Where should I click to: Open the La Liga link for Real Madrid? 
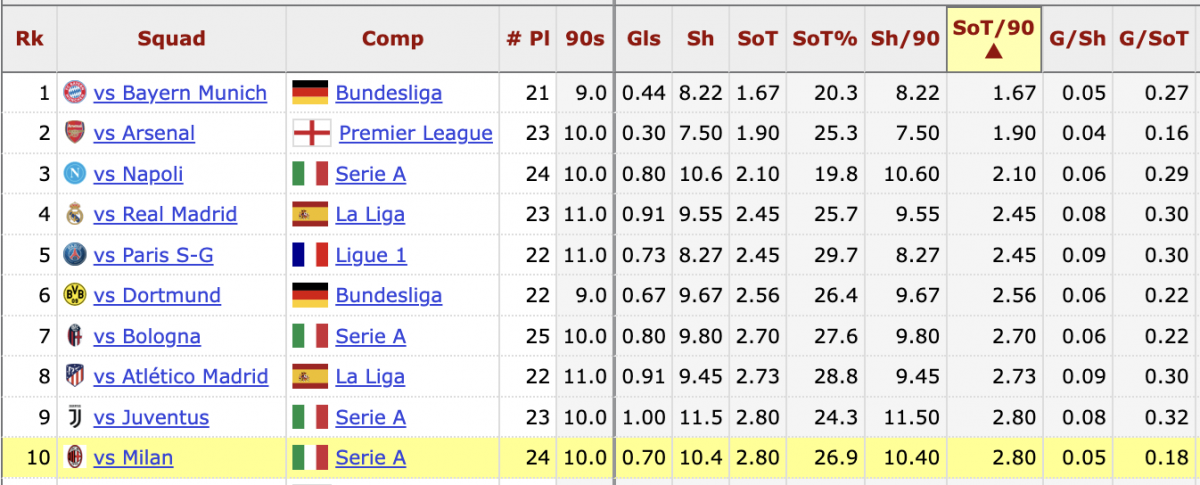click(370, 214)
